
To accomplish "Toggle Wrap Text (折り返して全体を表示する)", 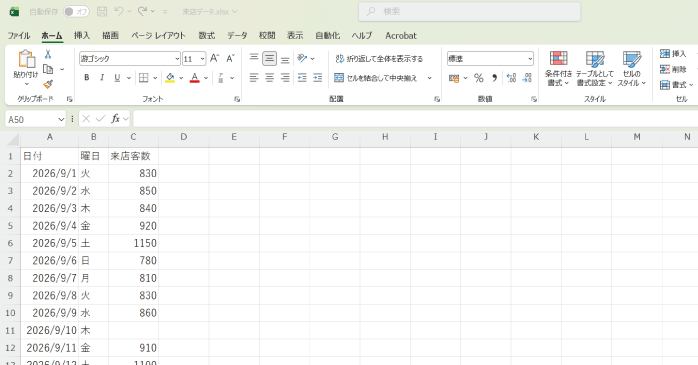I will [x=379, y=58].
